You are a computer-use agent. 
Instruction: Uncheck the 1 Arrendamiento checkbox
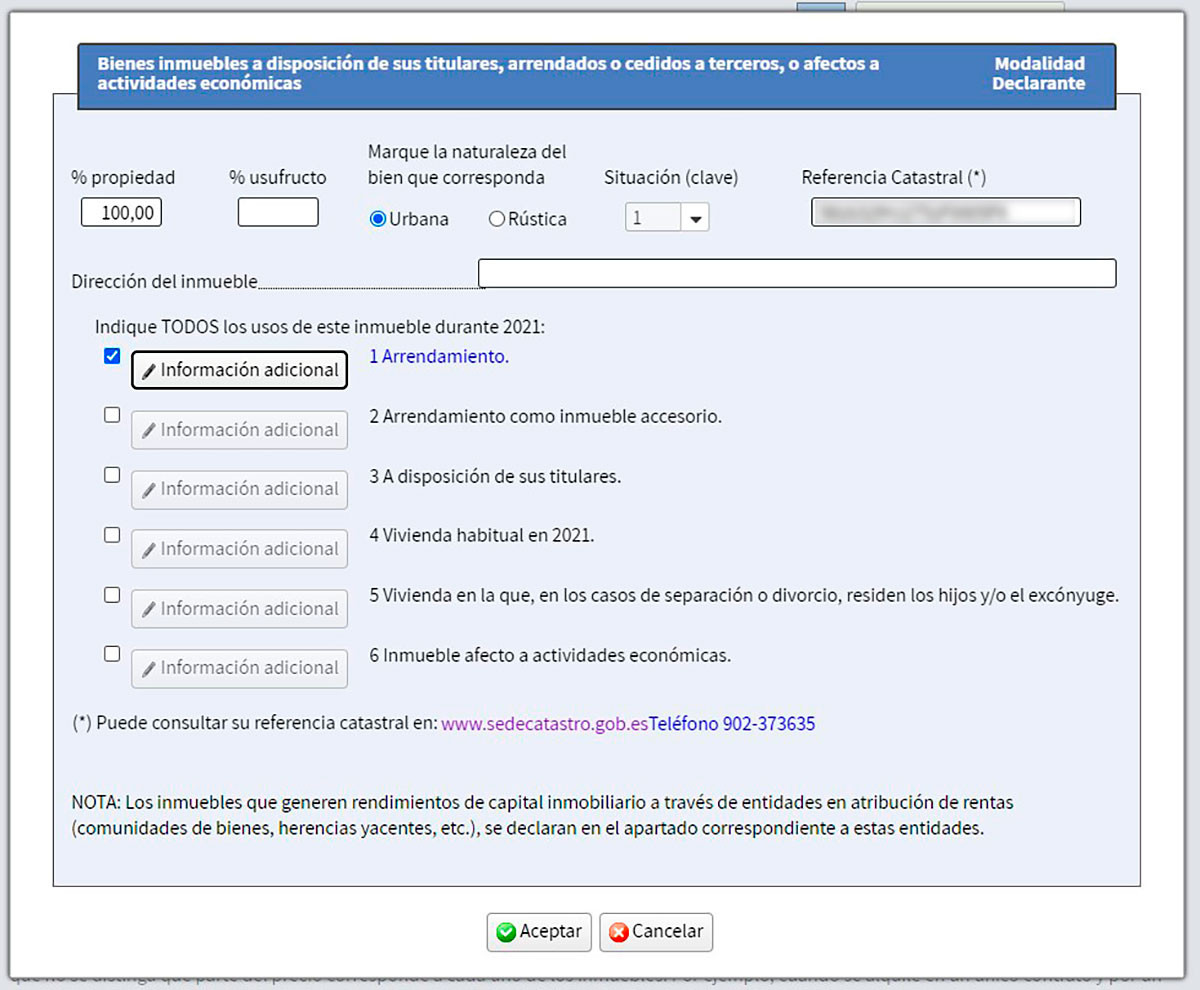tap(112, 356)
